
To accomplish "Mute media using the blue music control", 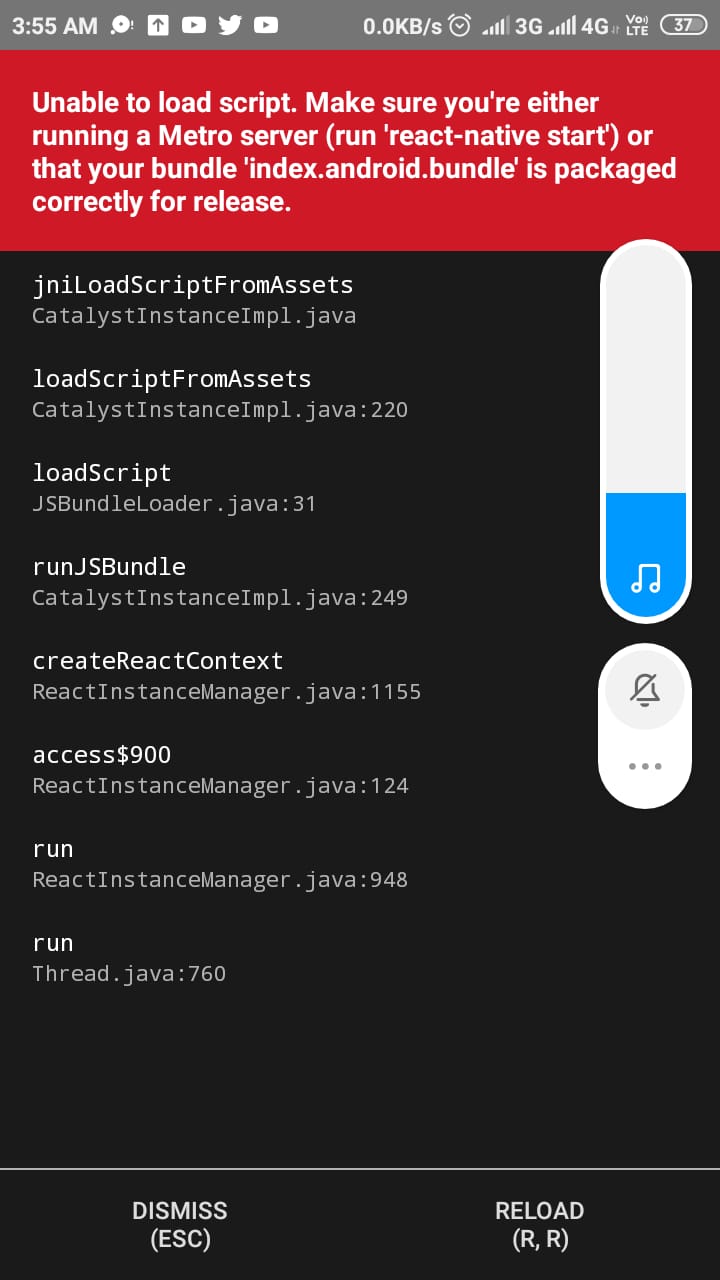I will coord(645,573).
